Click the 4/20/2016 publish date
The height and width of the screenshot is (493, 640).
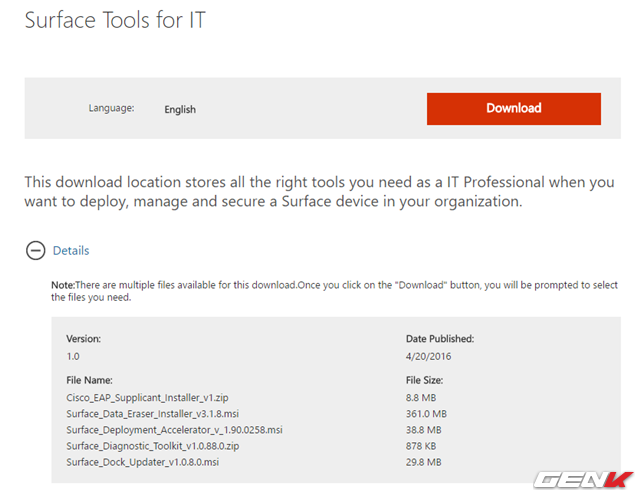click(x=430, y=356)
